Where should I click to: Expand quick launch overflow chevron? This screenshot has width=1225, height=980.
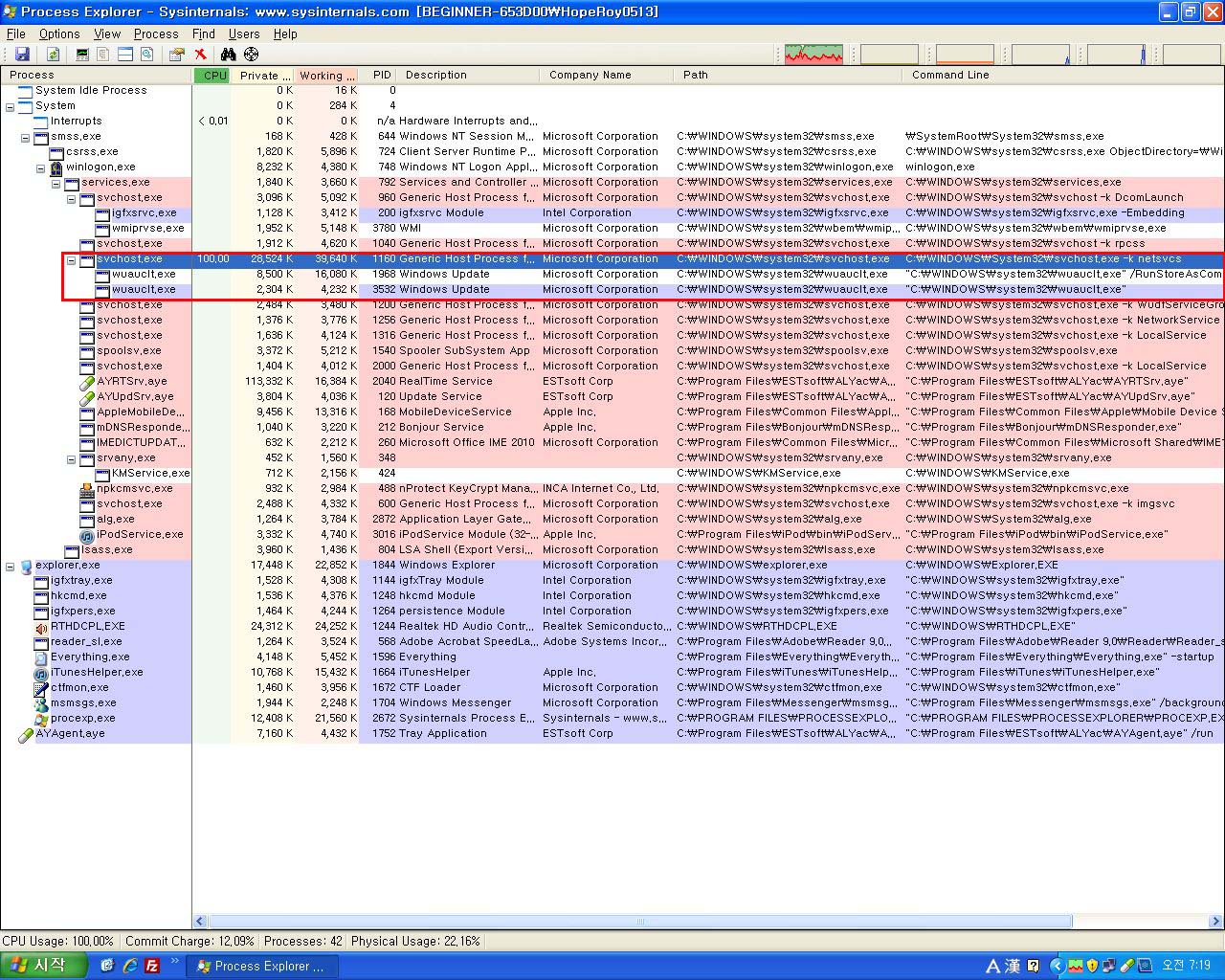pos(174,960)
